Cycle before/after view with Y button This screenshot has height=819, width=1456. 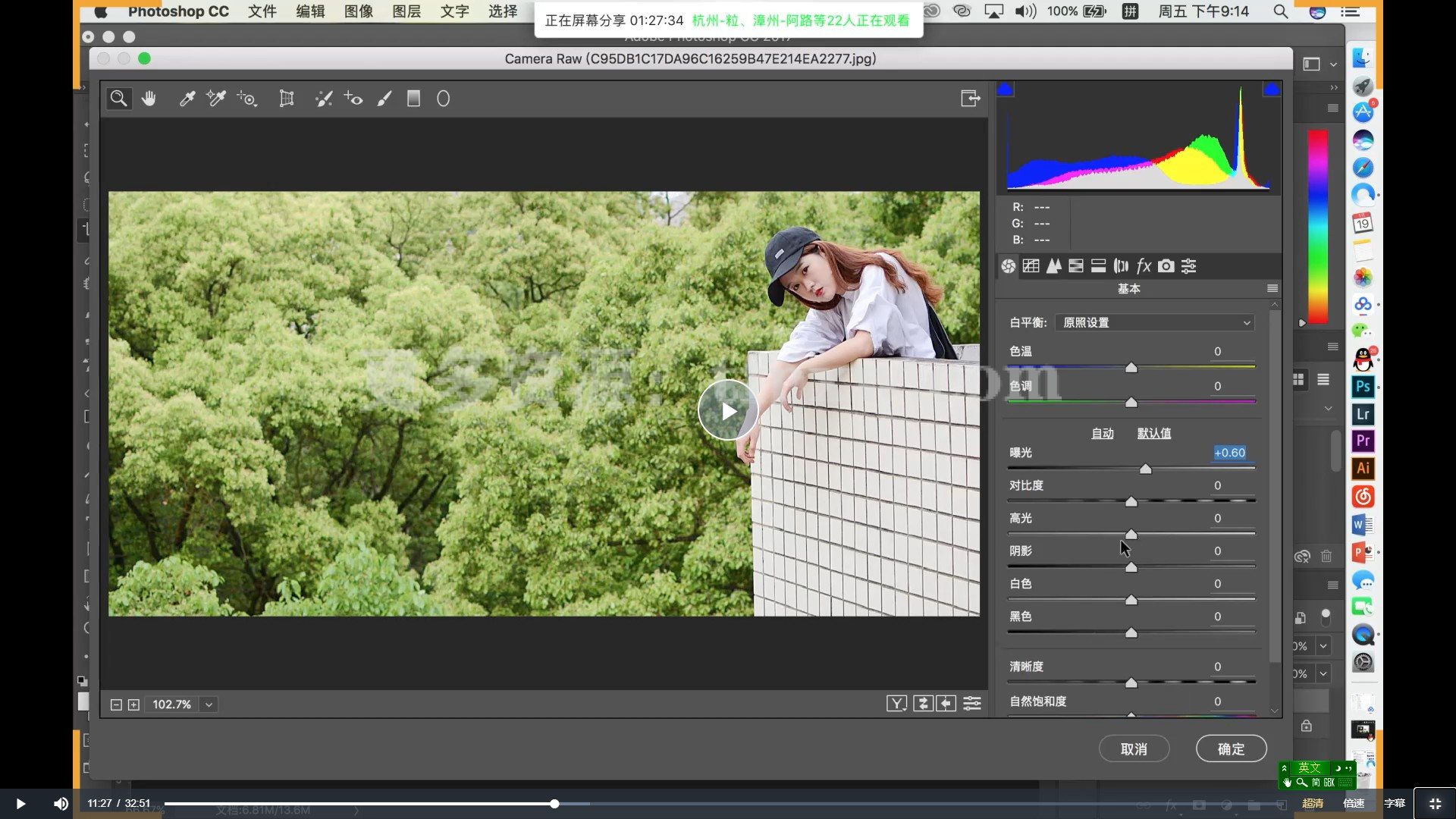(x=896, y=704)
